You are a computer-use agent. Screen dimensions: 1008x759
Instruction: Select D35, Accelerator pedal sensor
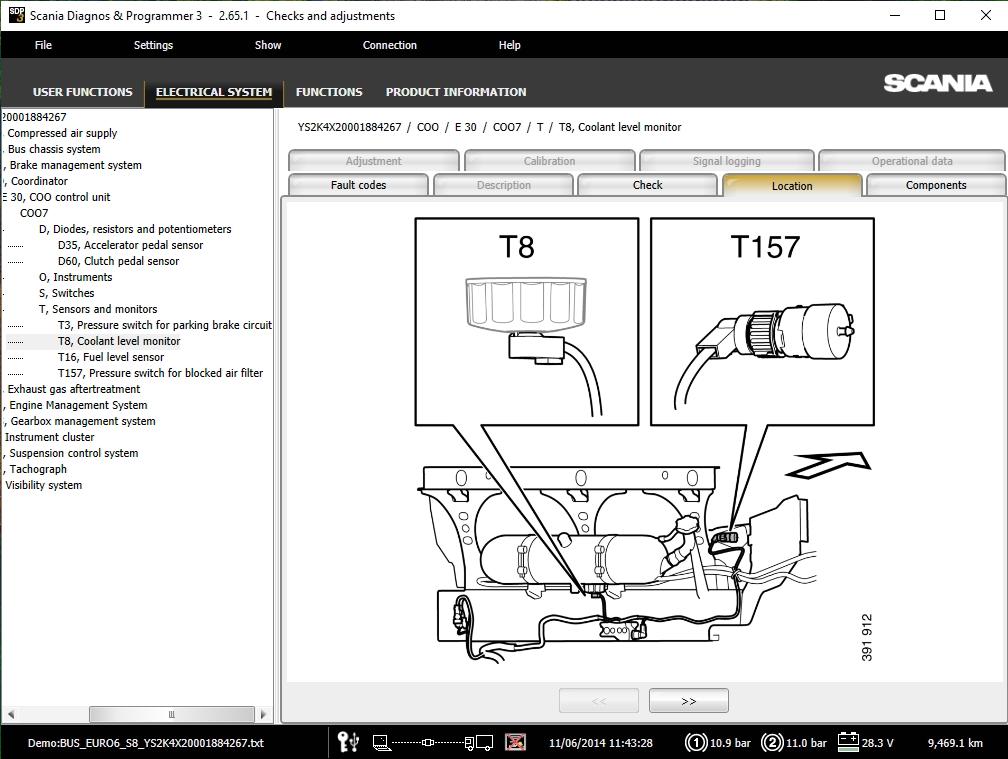coord(130,246)
